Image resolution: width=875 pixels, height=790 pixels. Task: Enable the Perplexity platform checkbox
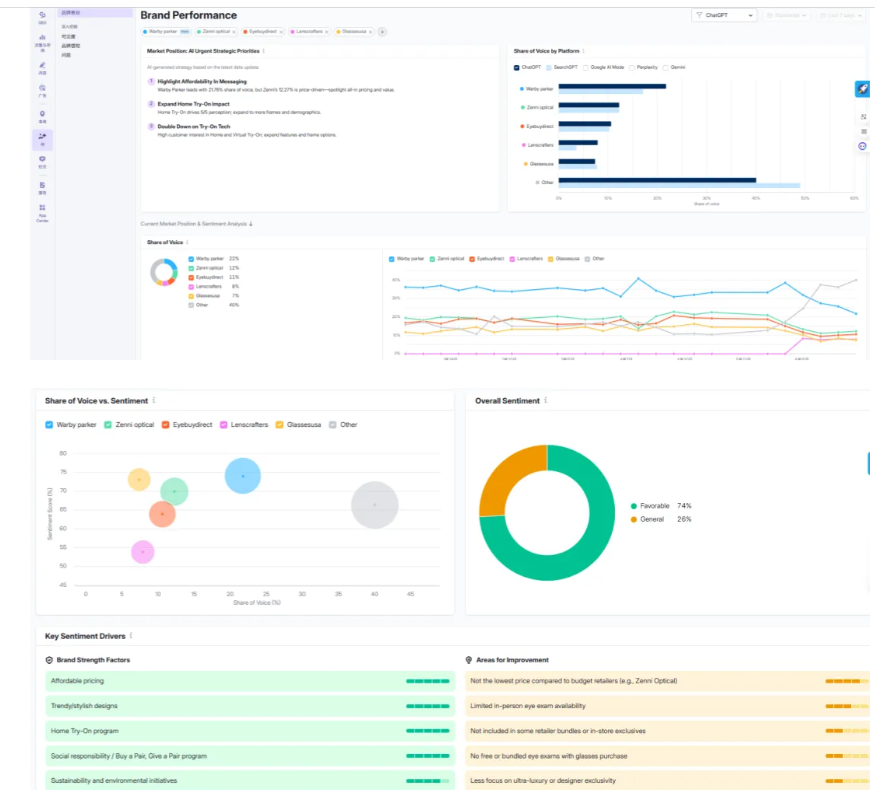632,68
